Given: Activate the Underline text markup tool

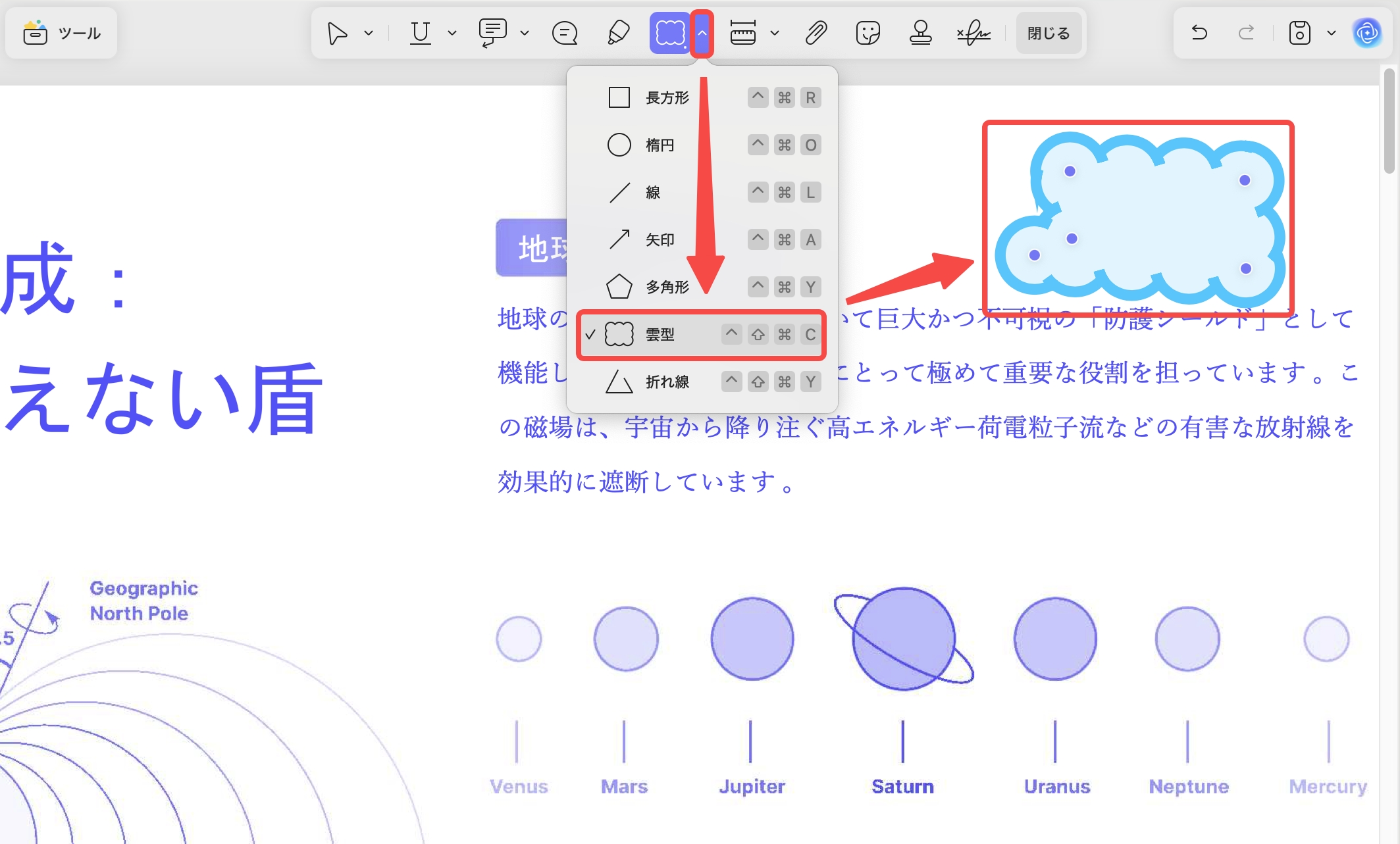Looking at the screenshot, I should pyautogui.click(x=420, y=32).
